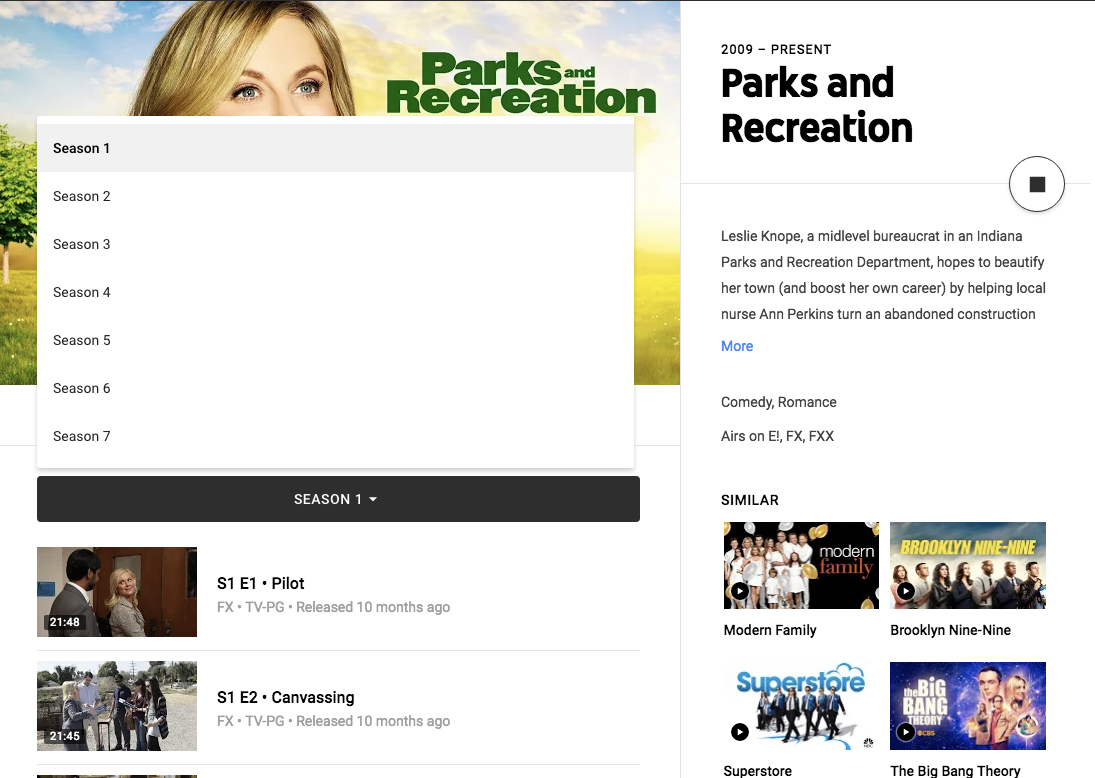Click the Modern Family title text

(770, 630)
